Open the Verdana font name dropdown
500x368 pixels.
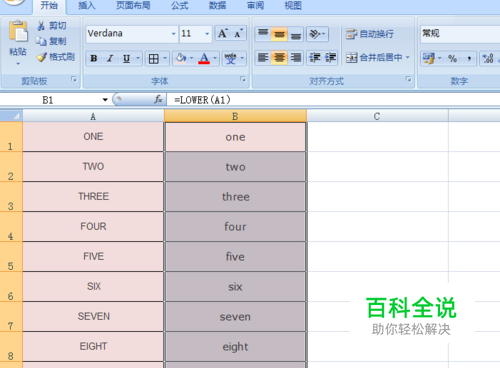(173, 34)
